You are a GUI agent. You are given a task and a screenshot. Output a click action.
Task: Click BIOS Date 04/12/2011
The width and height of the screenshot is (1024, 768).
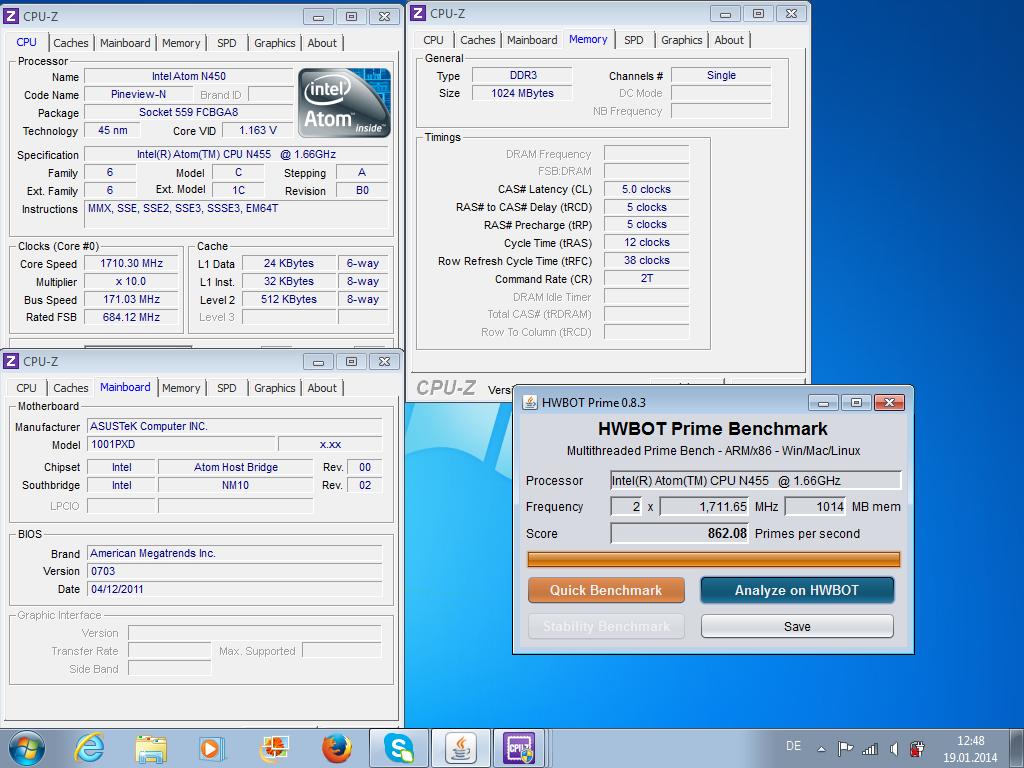pos(234,589)
